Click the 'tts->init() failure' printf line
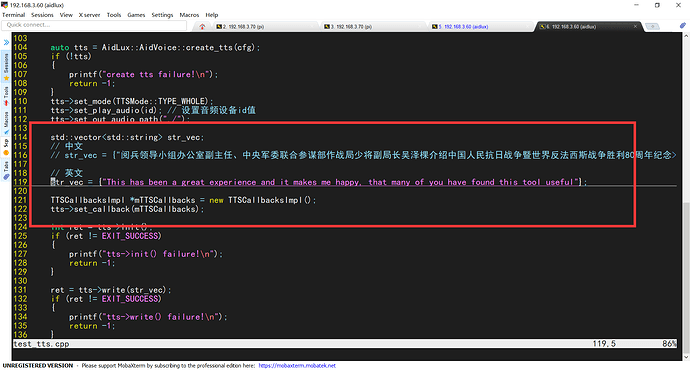Viewport: 690px width, 370px height. click(146, 254)
